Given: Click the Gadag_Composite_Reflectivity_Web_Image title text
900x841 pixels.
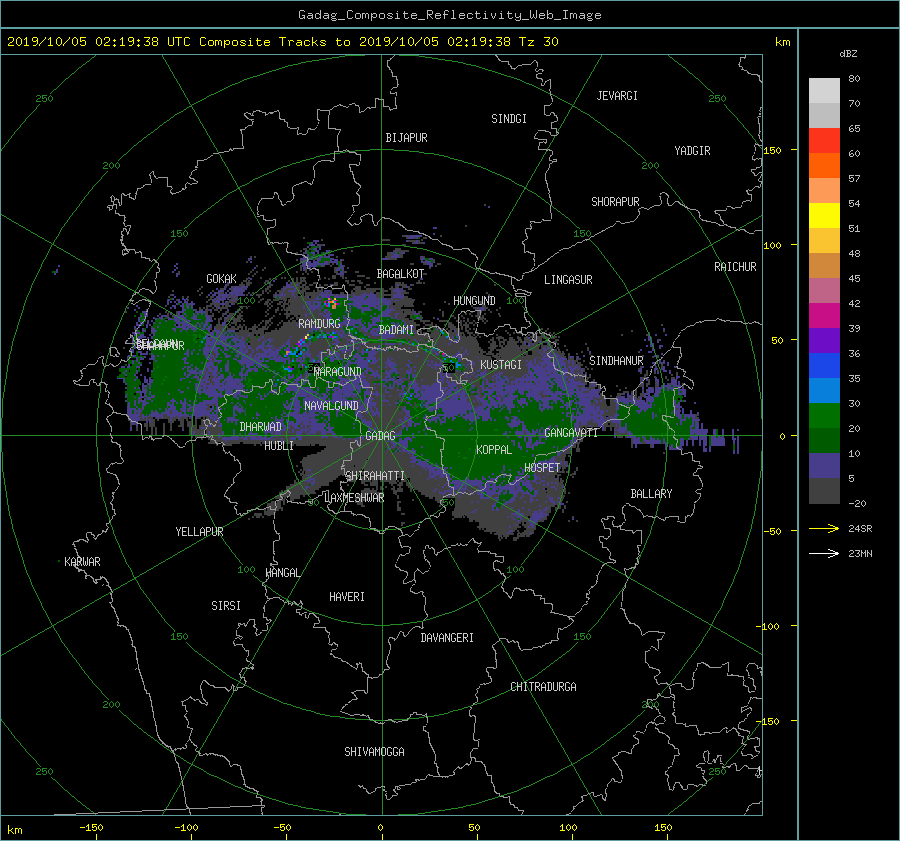Looking at the screenshot, I should click(x=450, y=15).
